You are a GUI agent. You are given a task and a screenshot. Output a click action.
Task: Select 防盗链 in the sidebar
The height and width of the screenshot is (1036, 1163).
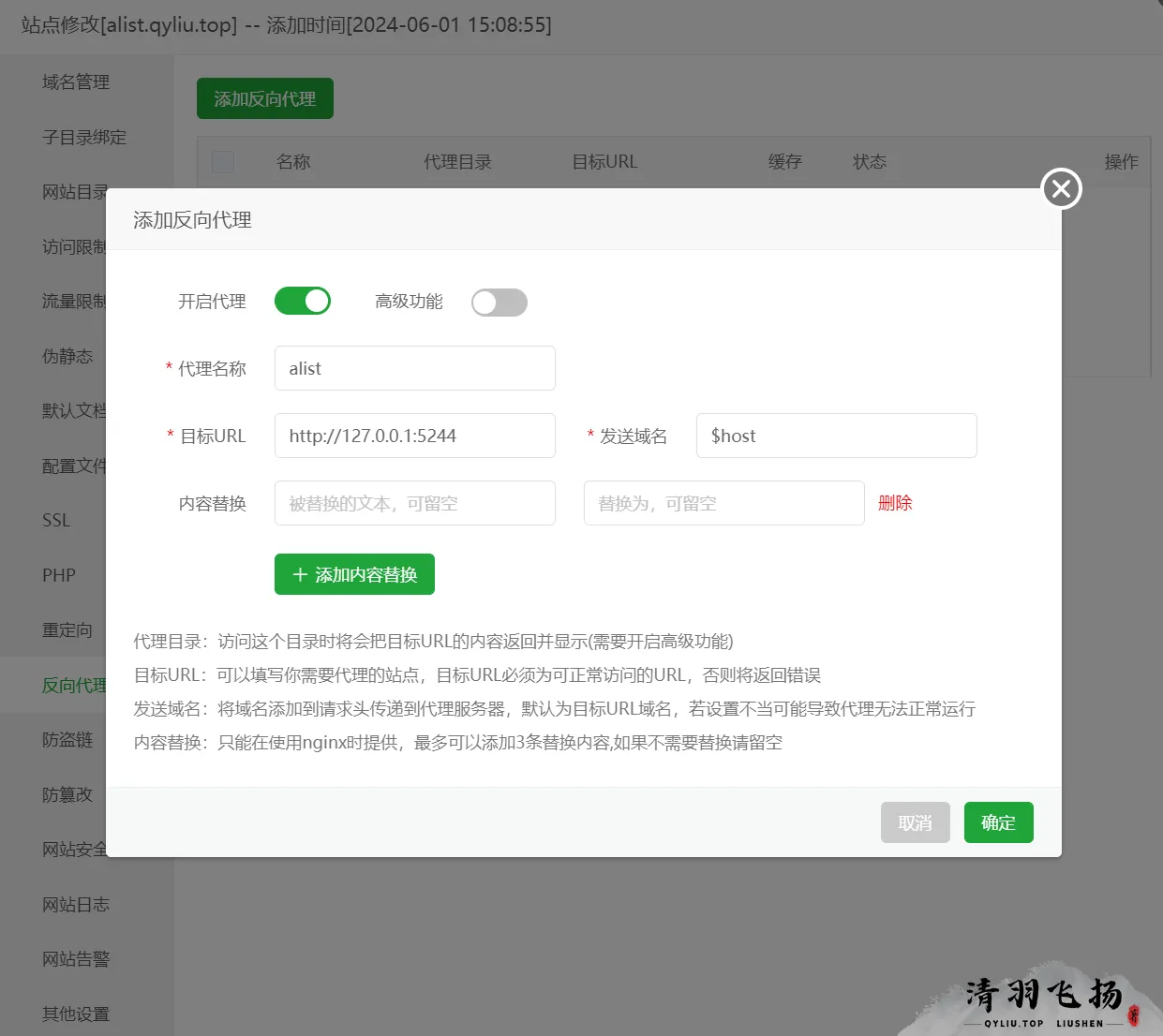67,739
